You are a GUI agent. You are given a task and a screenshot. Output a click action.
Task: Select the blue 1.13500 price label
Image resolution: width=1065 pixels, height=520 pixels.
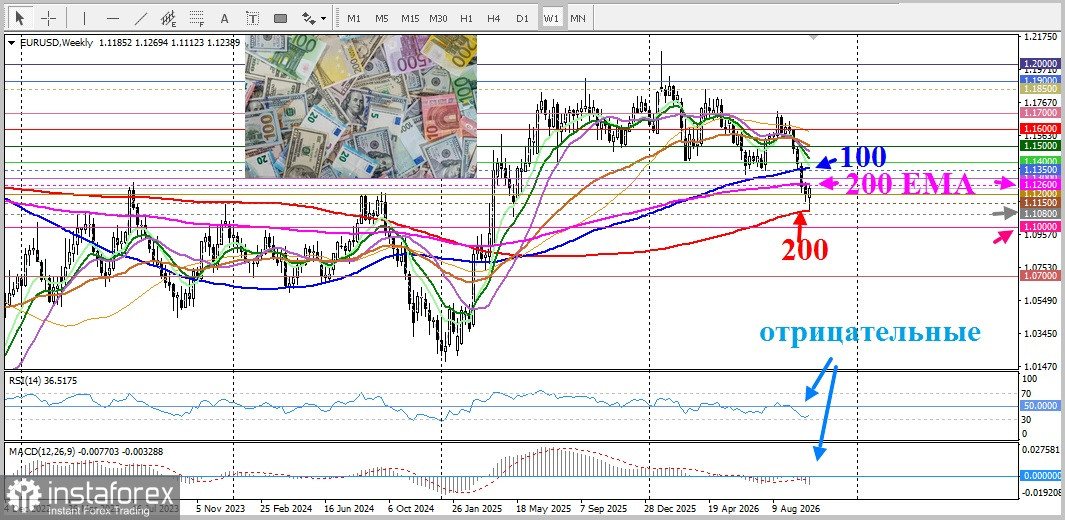click(x=1039, y=170)
